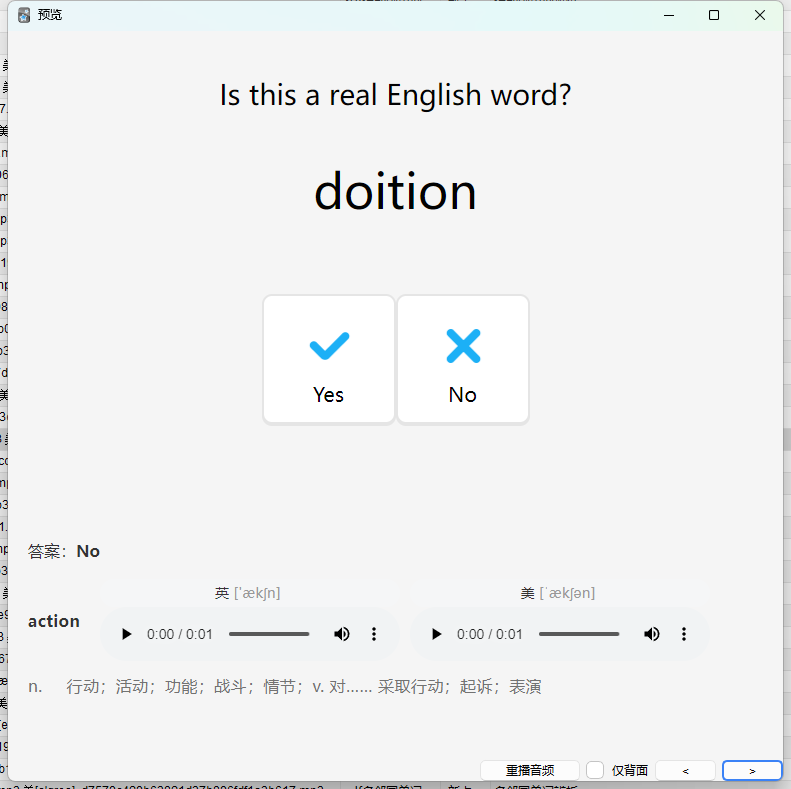The height and width of the screenshot is (789, 791).
Task: Play the British pronunciation audio
Action: (x=126, y=634)
